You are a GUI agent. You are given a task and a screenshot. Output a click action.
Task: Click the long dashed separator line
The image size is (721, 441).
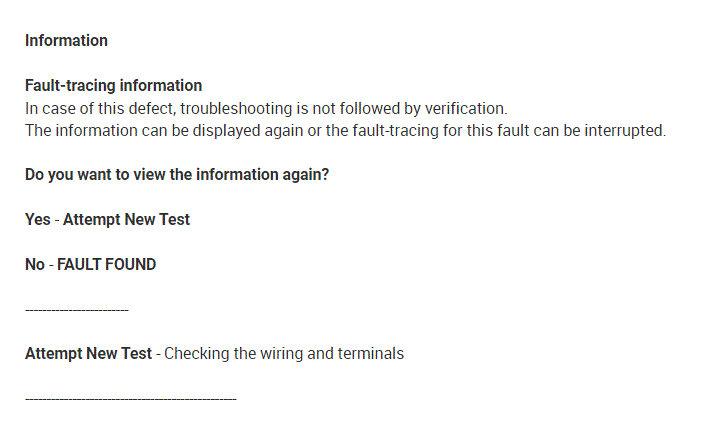[130, 399]
